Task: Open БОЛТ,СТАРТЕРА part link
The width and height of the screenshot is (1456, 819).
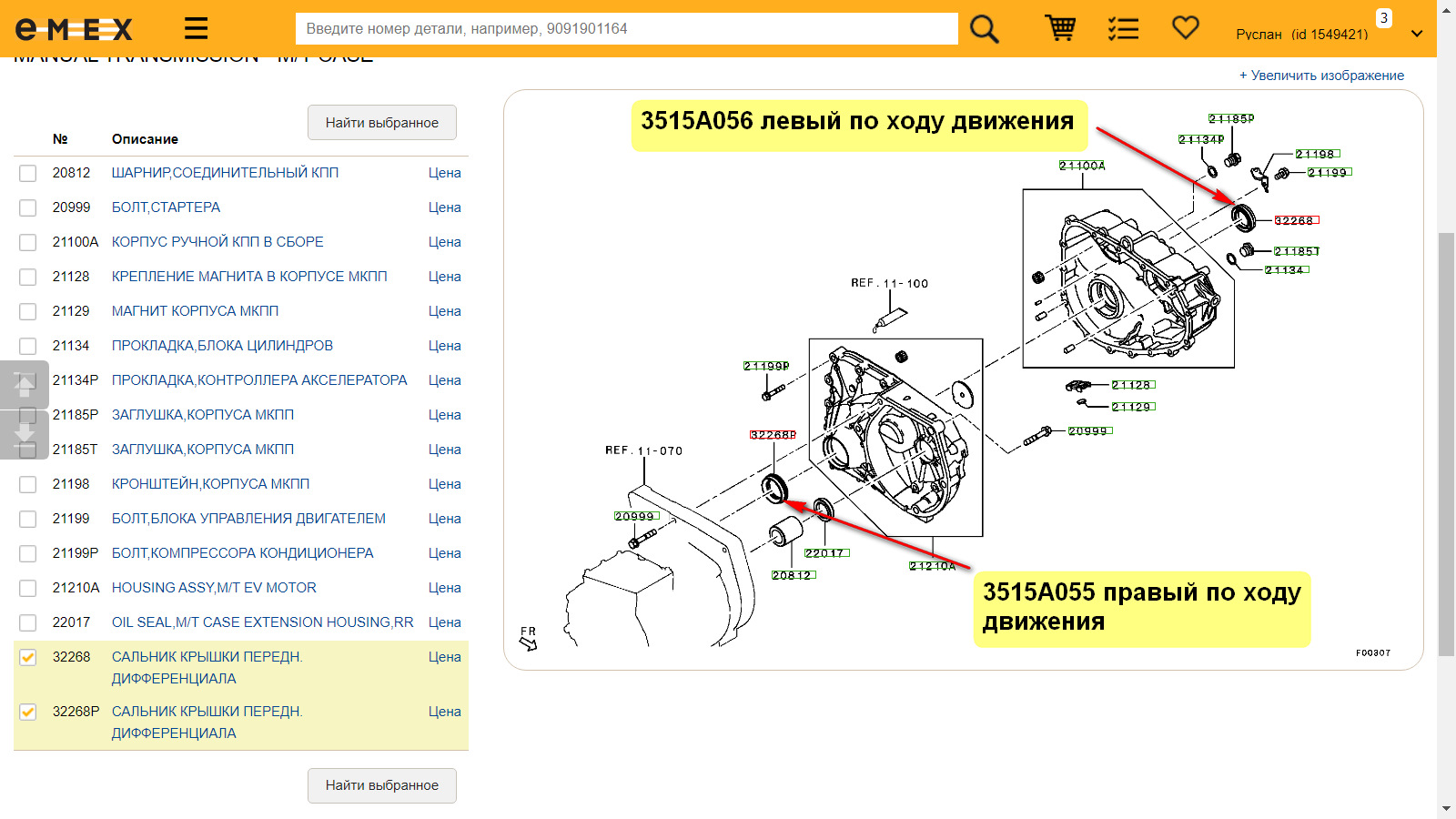Action: coord(166,207)
